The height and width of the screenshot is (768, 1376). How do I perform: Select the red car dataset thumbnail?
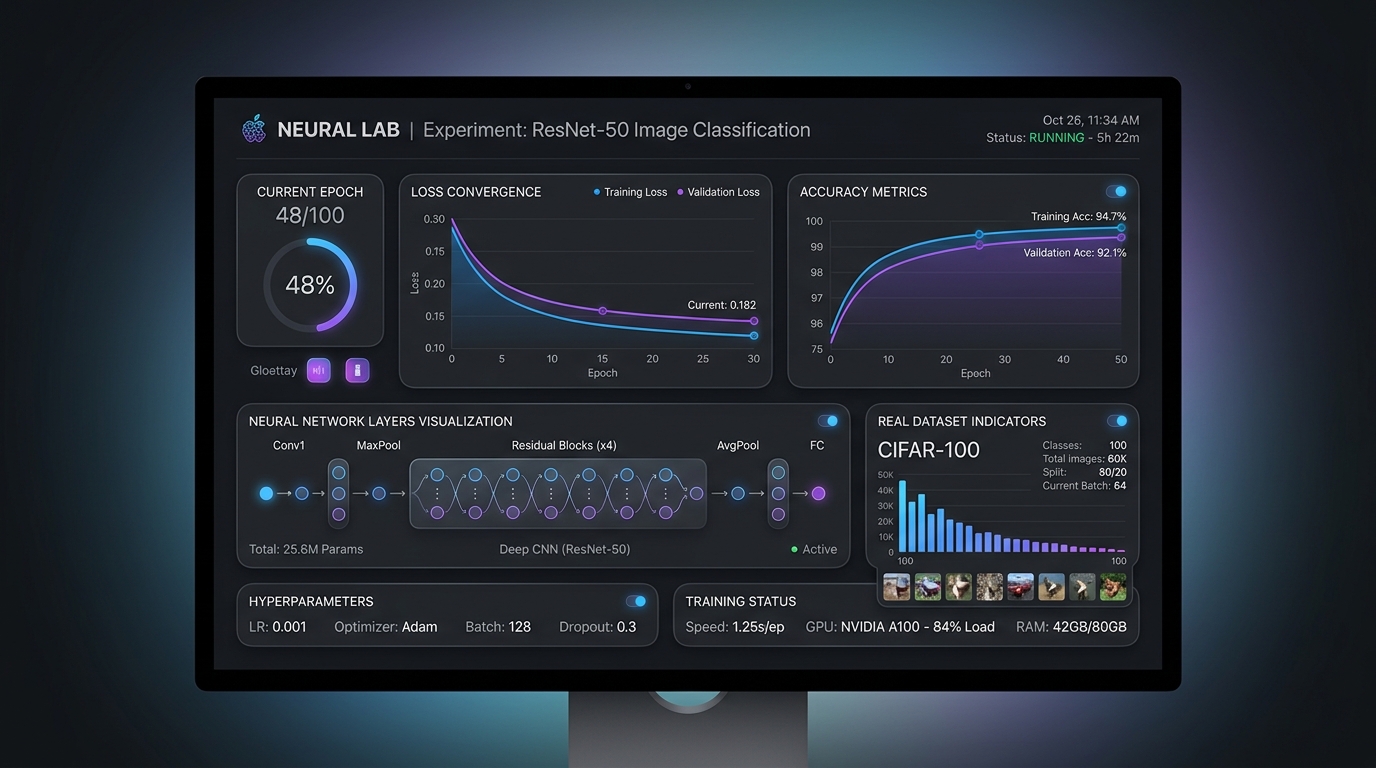1020,586
